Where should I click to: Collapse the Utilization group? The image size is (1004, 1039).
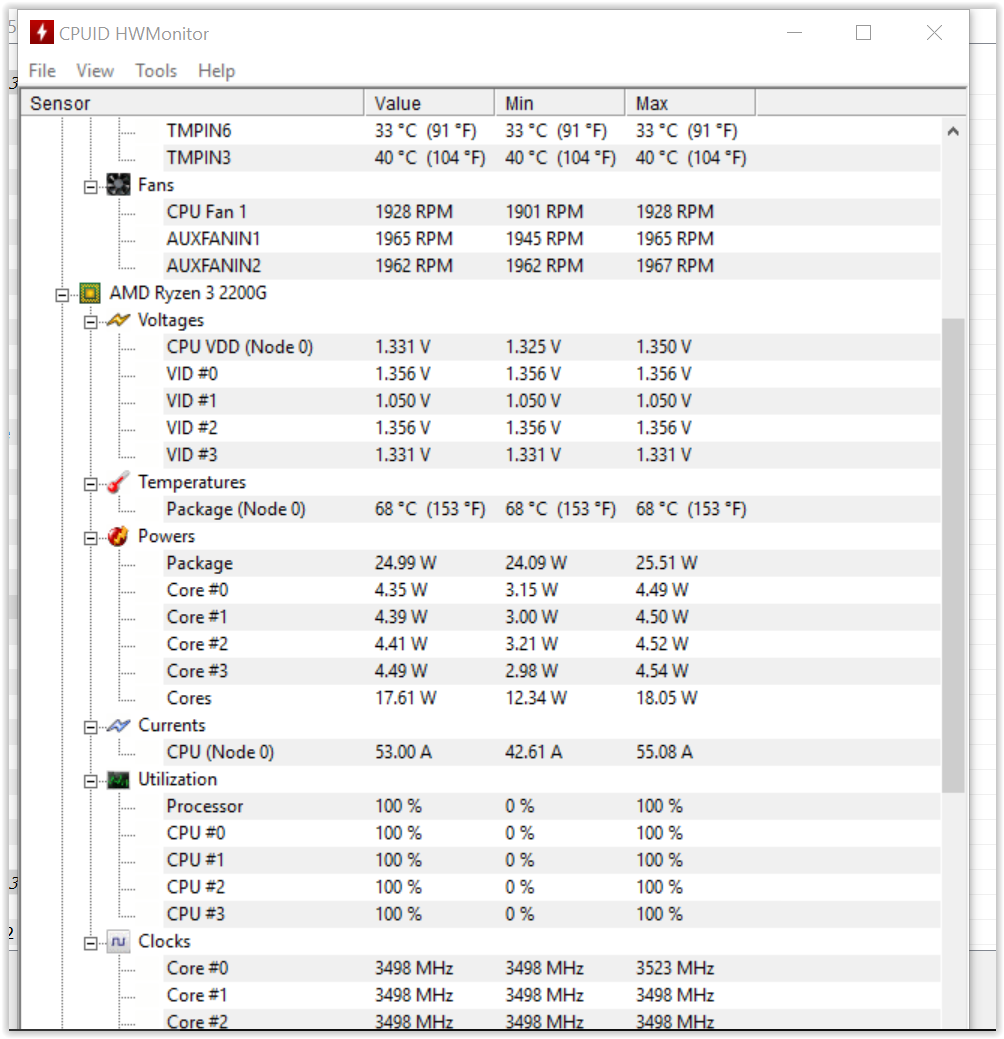pyautogui.click(x=91, y=782)
